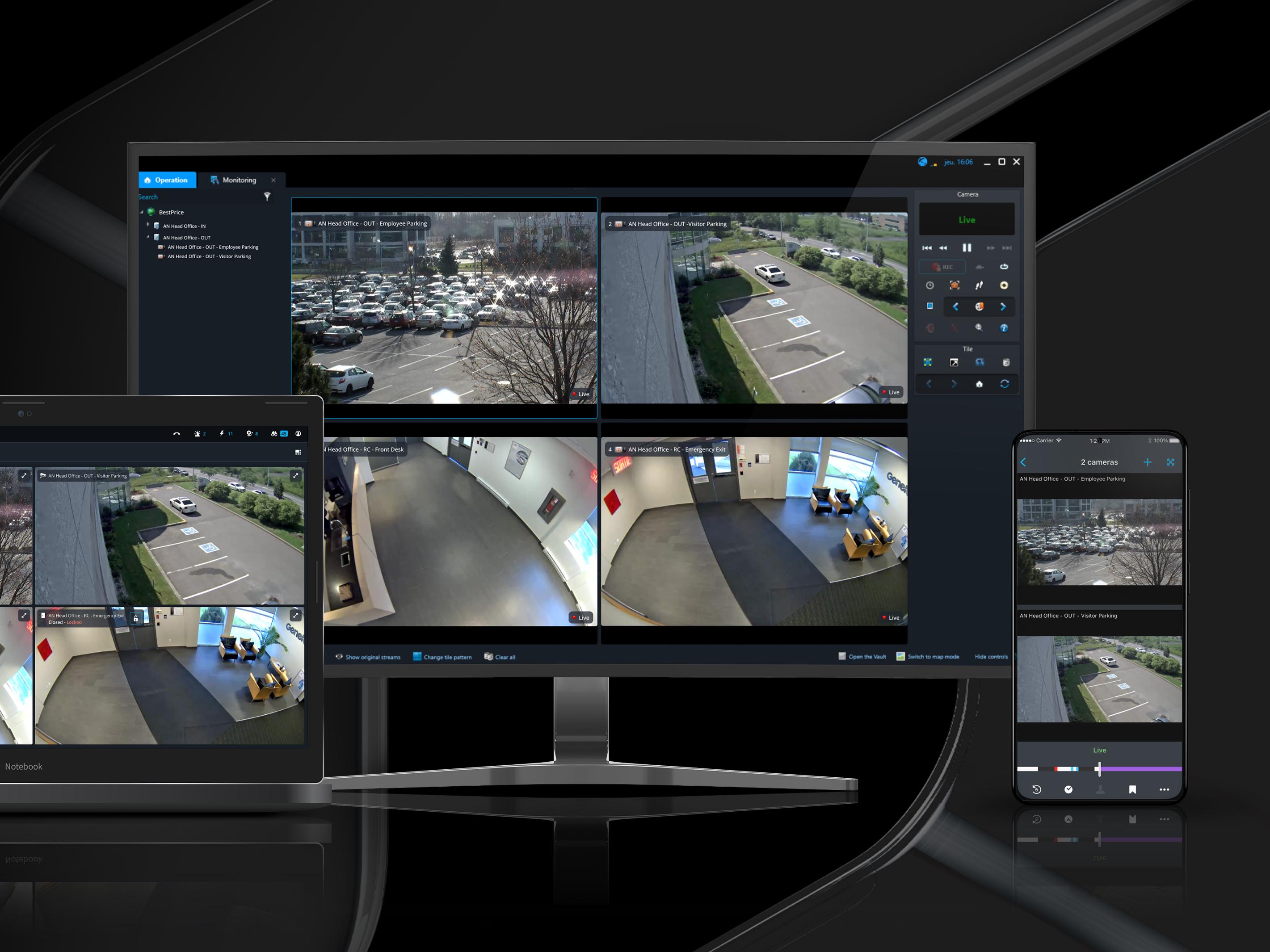This screenshot has height=952, width=1270.
Task: Click the phone timeline slider handle
Action: (x=1099, y=769)
